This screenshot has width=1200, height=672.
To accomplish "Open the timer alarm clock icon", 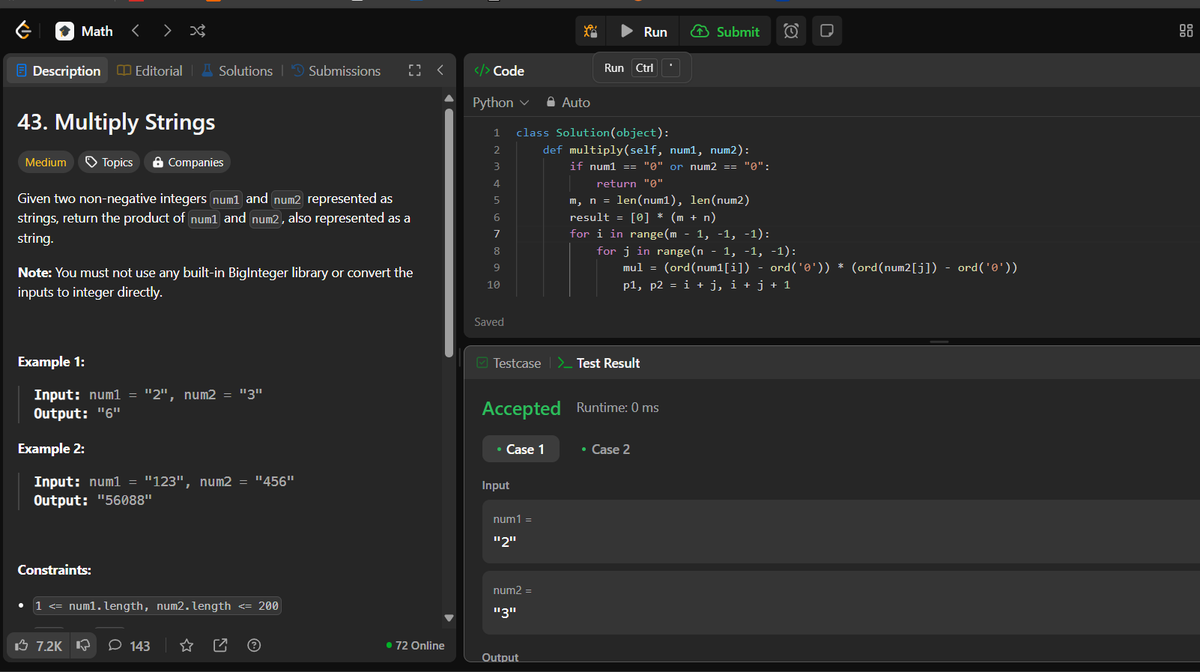I will click(x=791, y=32).
